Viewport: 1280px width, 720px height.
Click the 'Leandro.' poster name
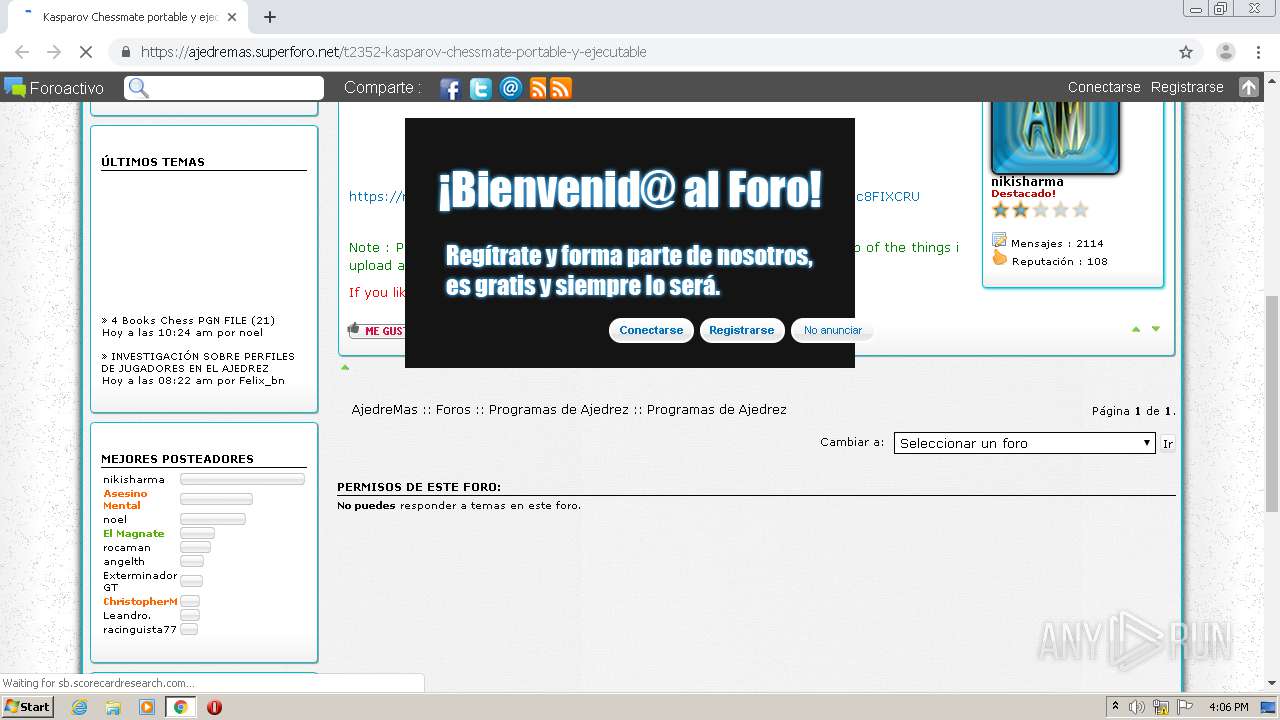pyautogui.click(x=127, y=615)
